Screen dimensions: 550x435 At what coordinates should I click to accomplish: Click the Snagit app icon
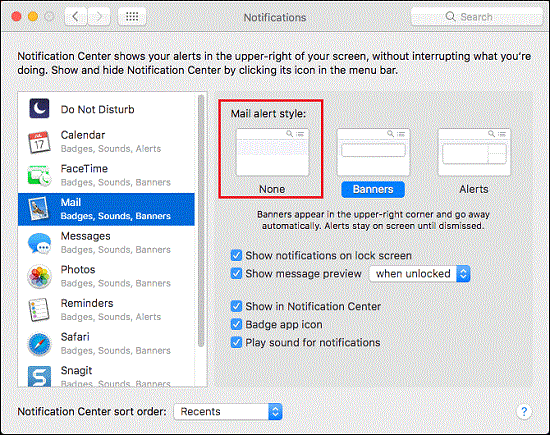pos(39,376)
